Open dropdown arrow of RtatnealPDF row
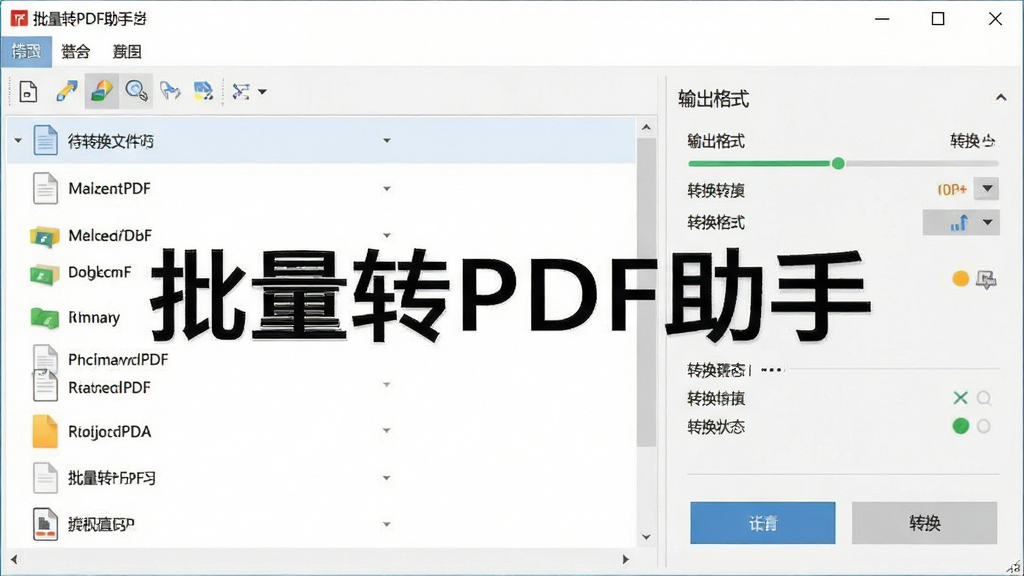 (x=387, y=385)
